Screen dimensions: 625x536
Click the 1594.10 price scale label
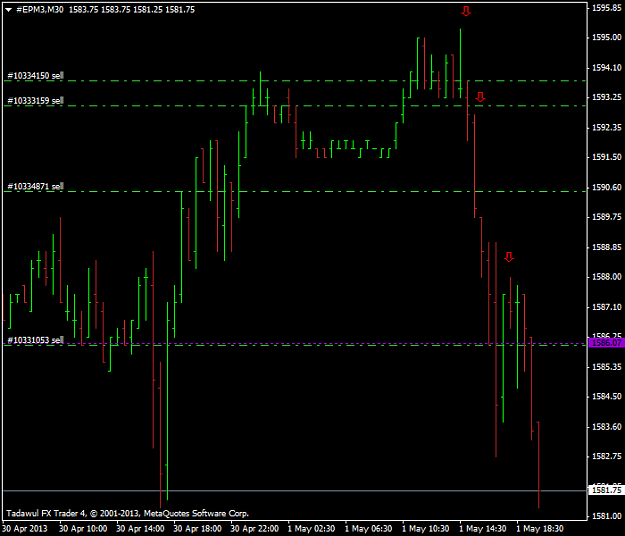point(607,68)
